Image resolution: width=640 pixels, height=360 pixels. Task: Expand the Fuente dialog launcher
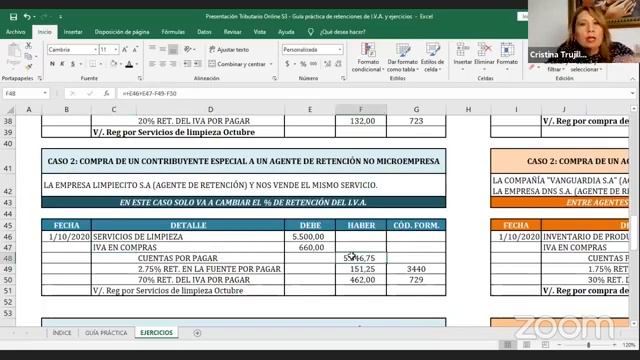pos(140,78)
